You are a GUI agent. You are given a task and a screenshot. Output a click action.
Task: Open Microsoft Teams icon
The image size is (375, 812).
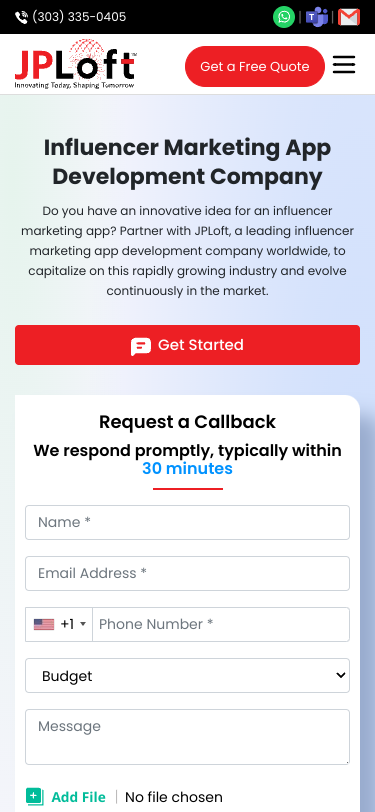pos(316,17)
